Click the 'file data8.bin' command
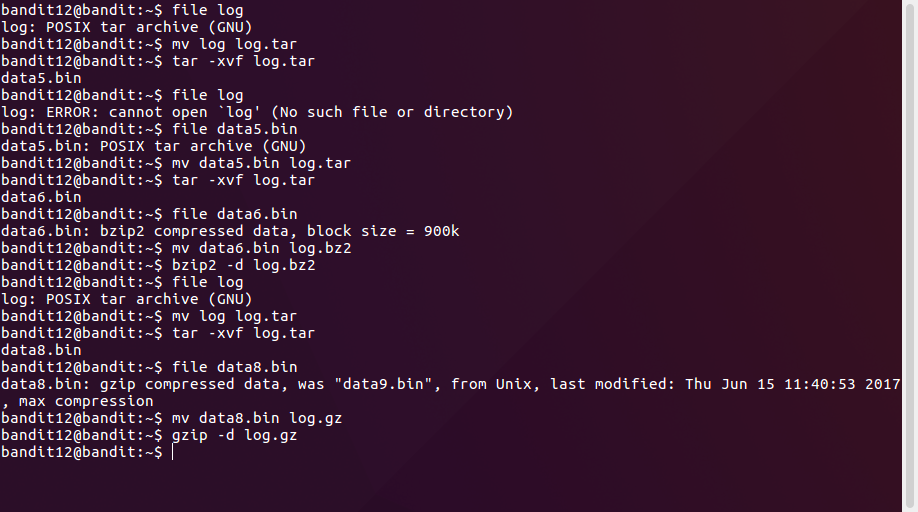Image resolution: width=918 pixels, height=512 pixels. 234,368
